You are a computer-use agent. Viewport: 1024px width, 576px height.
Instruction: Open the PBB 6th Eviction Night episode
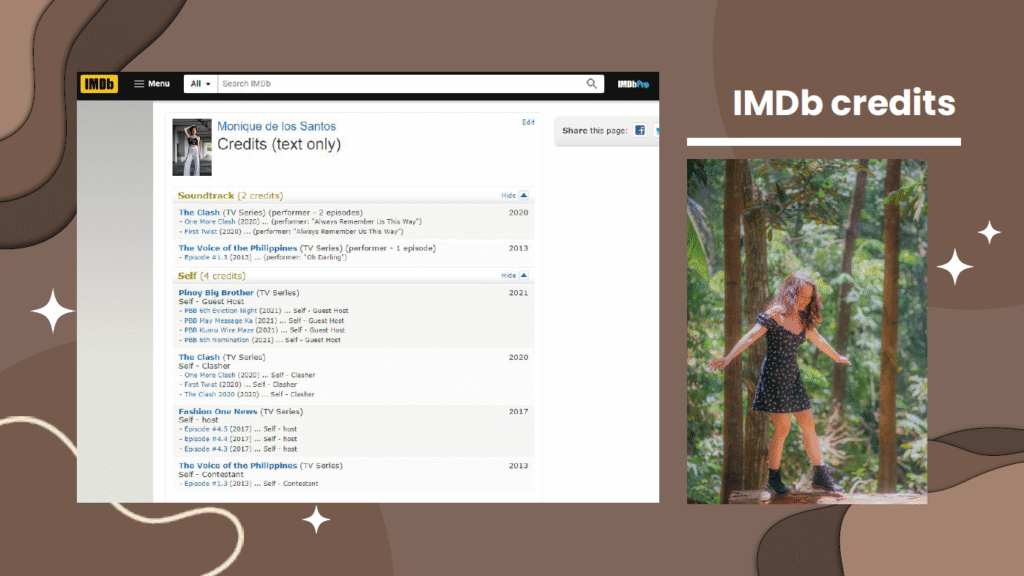pyautogui.click(x=219, y=311)
